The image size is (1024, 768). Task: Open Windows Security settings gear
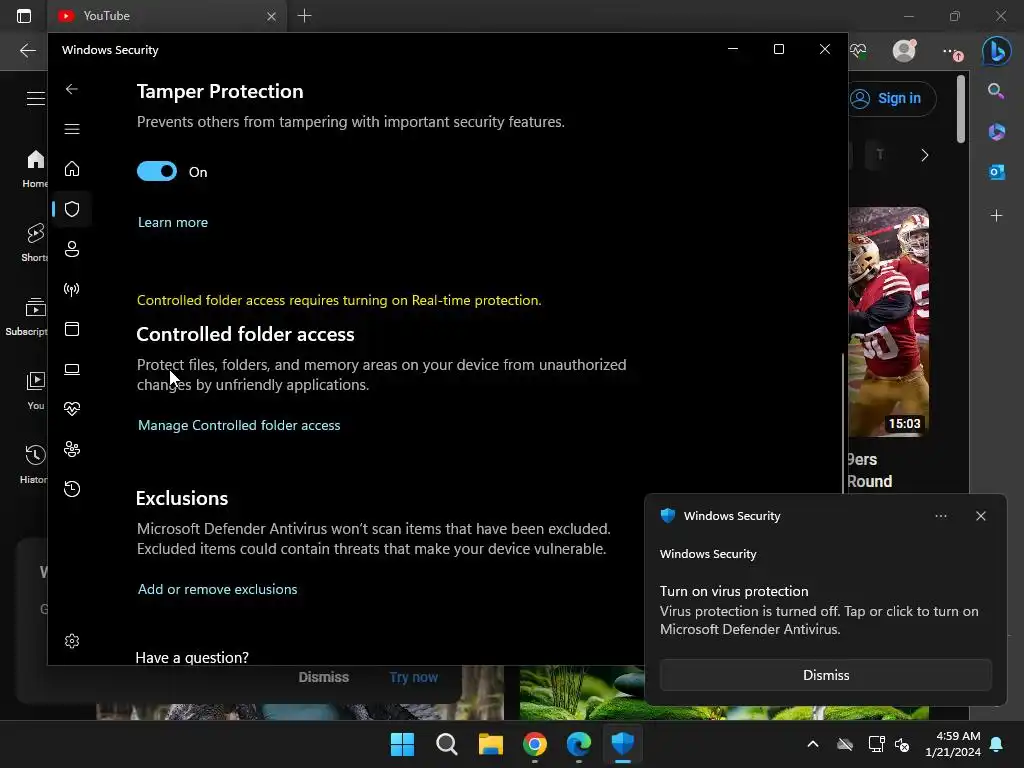[x=72, y=641]
